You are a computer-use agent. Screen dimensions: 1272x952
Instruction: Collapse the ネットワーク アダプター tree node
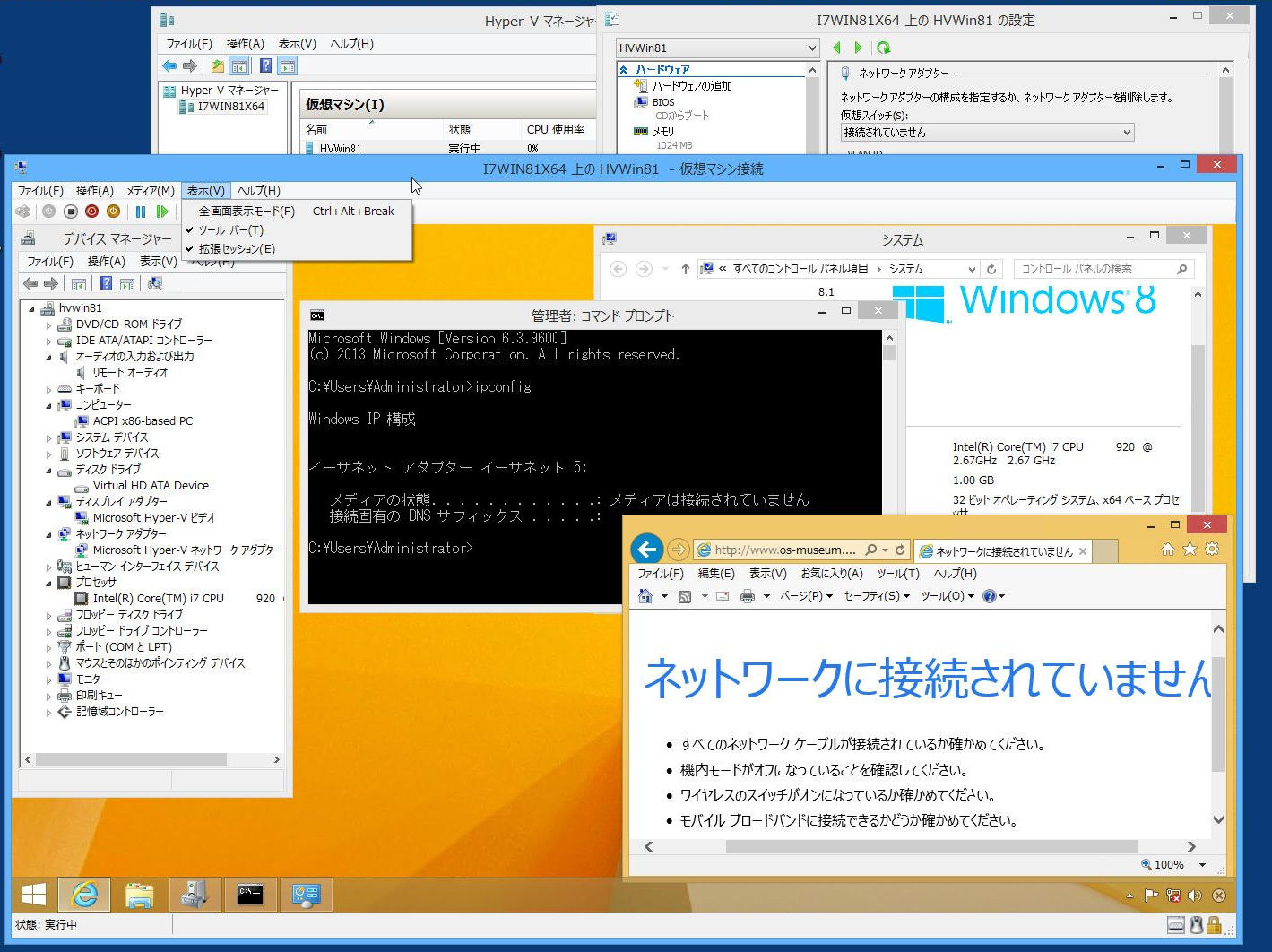[x=48, y=534]
